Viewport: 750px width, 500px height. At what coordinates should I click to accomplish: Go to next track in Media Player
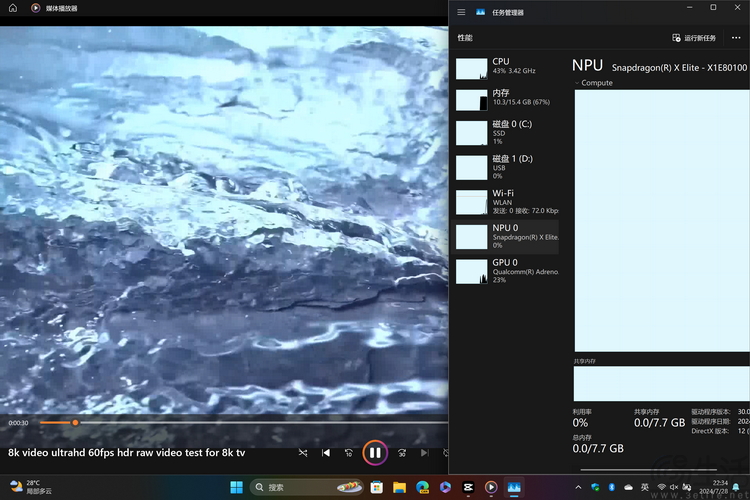coord(425,453)
